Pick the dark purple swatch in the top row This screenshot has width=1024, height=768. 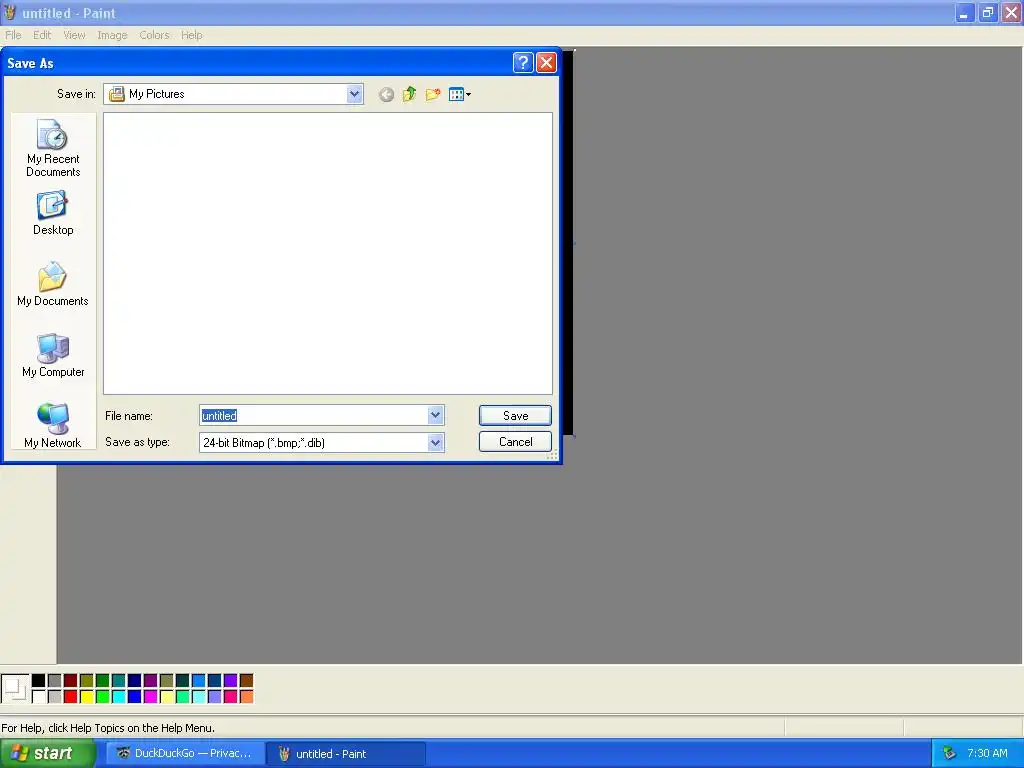(150, 680)
